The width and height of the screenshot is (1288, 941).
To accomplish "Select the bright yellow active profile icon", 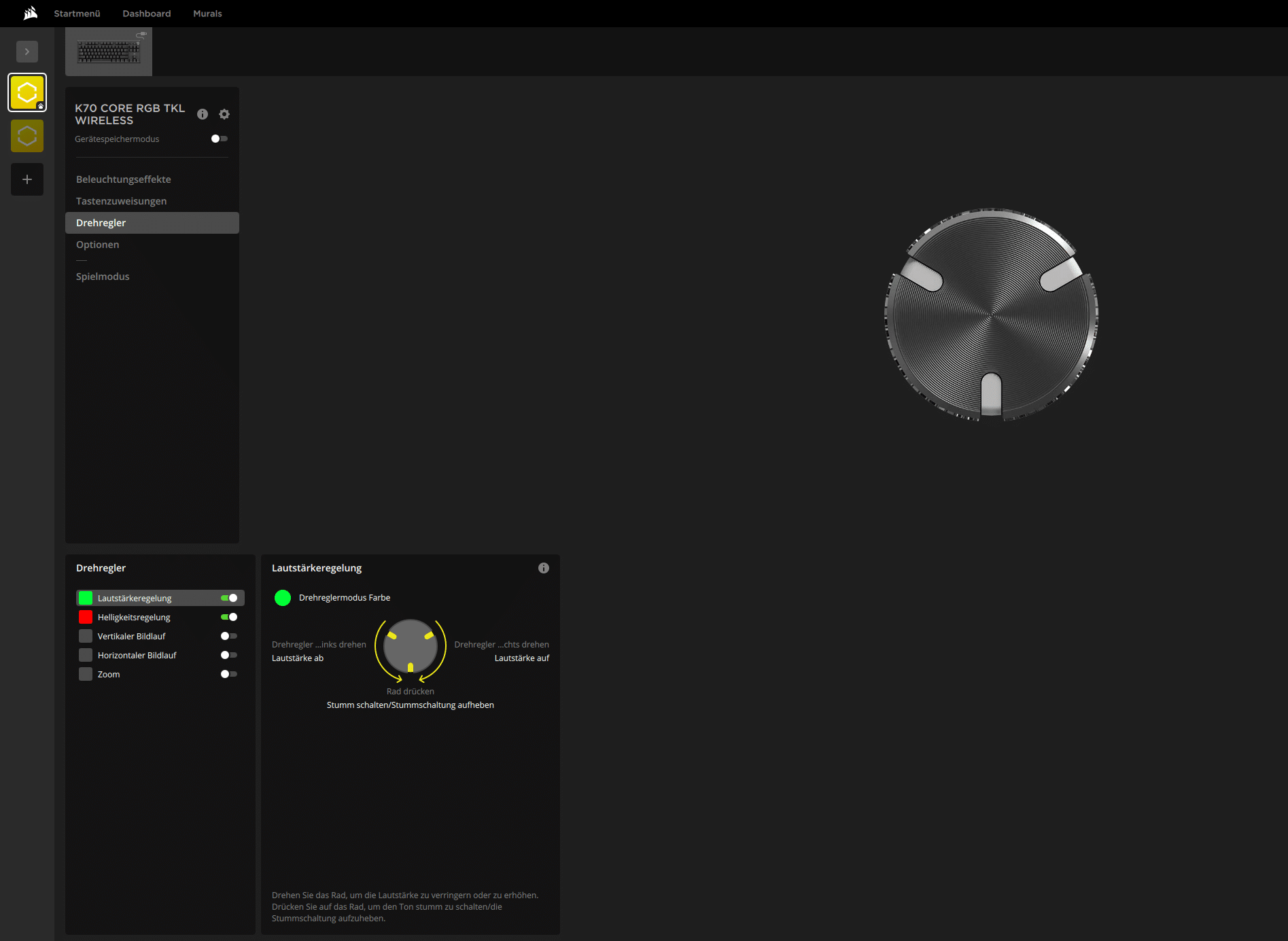I will click(x=27, y=92).
